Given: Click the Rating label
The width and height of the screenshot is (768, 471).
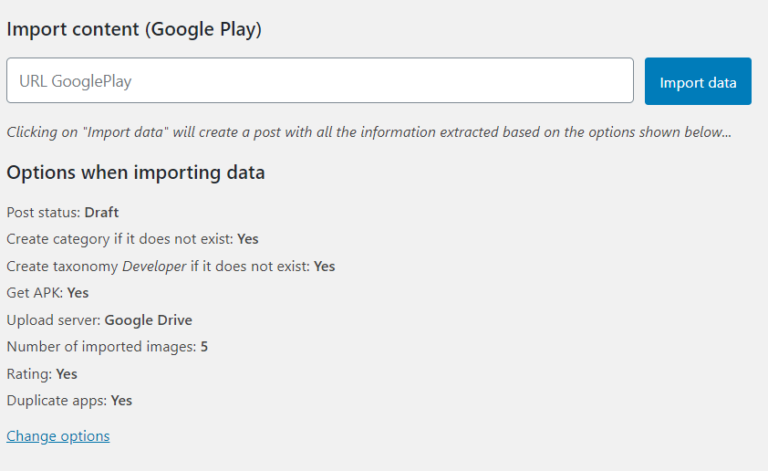Looking at the screenshot, I should point(29,374).
